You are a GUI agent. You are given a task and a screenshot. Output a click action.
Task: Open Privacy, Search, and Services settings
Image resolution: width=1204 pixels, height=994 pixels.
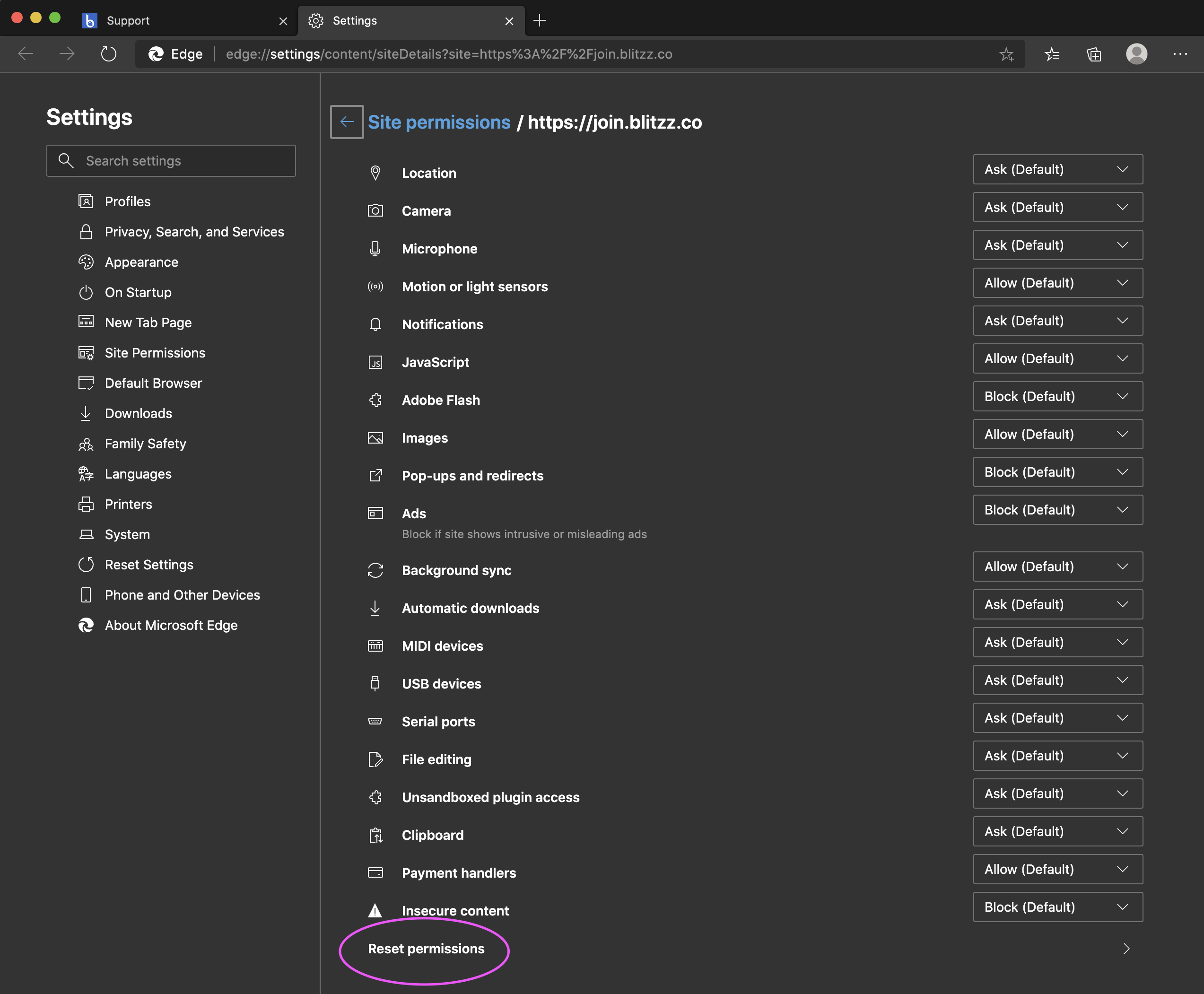[193, 232]
